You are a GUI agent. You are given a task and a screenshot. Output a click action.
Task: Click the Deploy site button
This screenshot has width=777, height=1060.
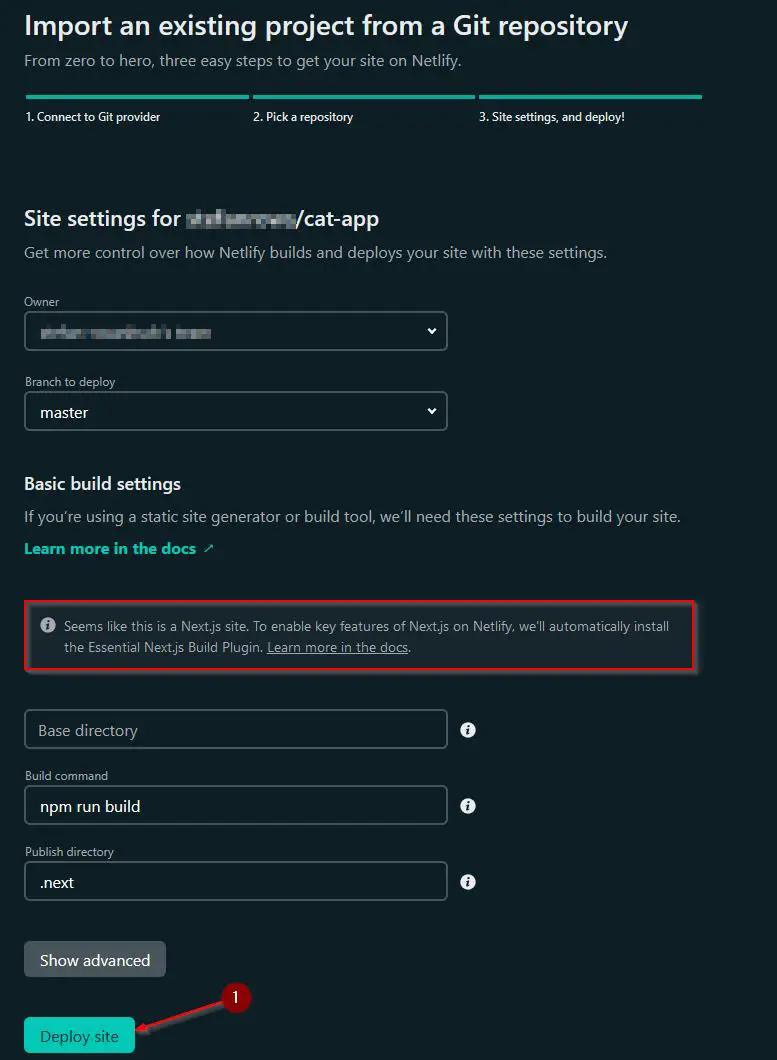tap(80, 1036)
